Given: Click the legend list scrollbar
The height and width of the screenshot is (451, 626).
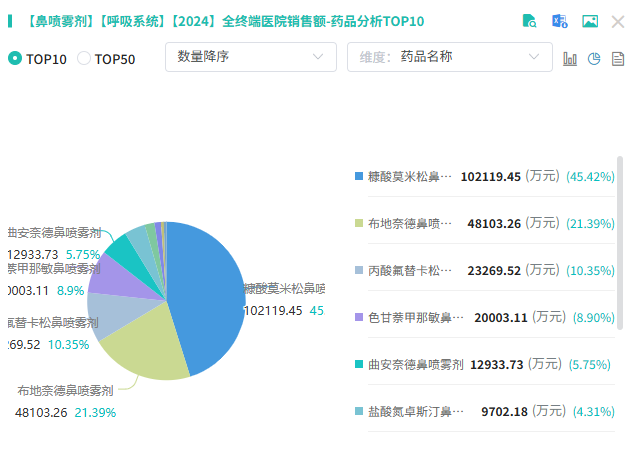Looking at the screenshot, I should (x=620, y=240).
